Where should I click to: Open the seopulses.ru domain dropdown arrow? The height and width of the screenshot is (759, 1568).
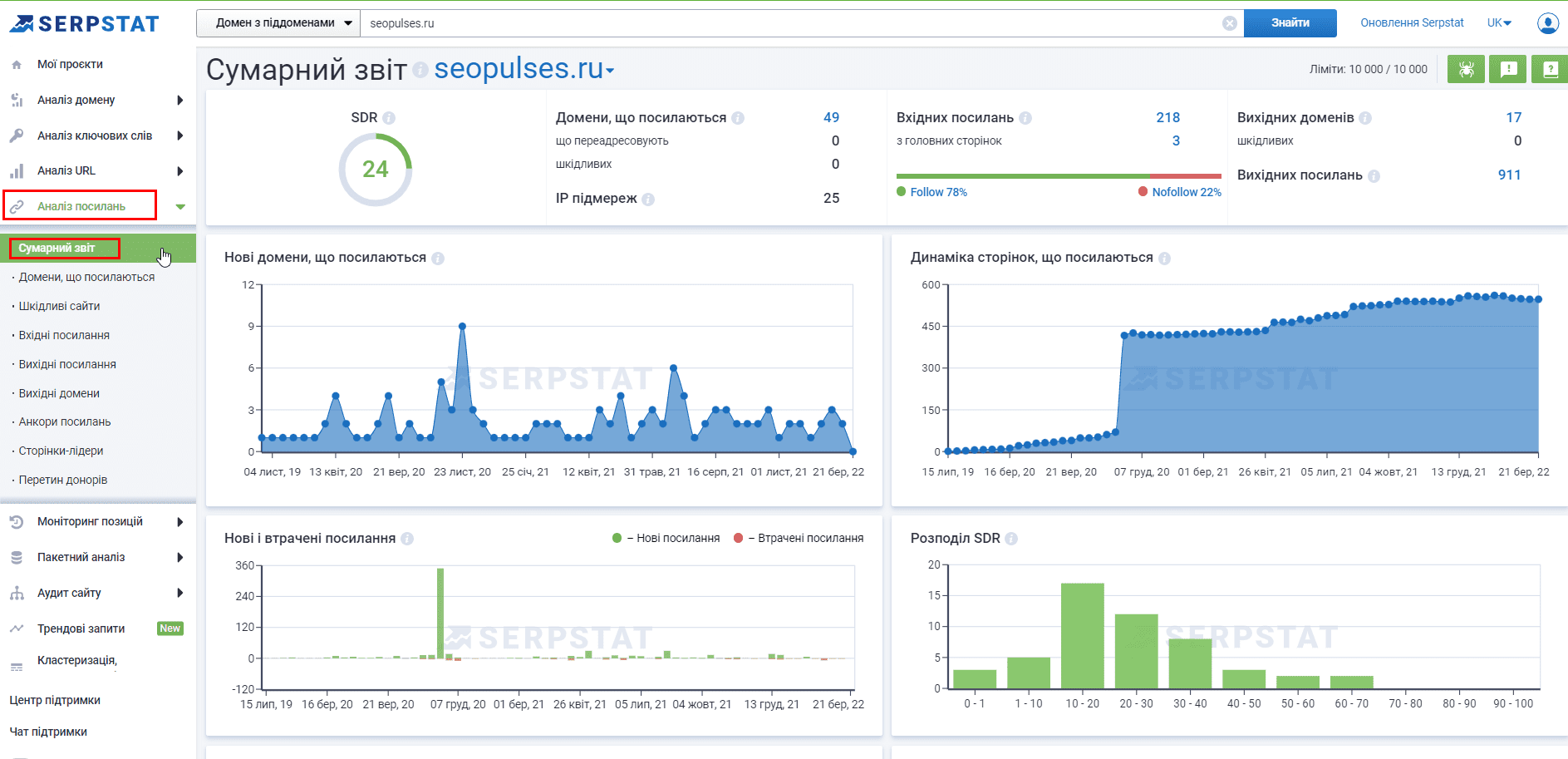(x=610, y=71)
